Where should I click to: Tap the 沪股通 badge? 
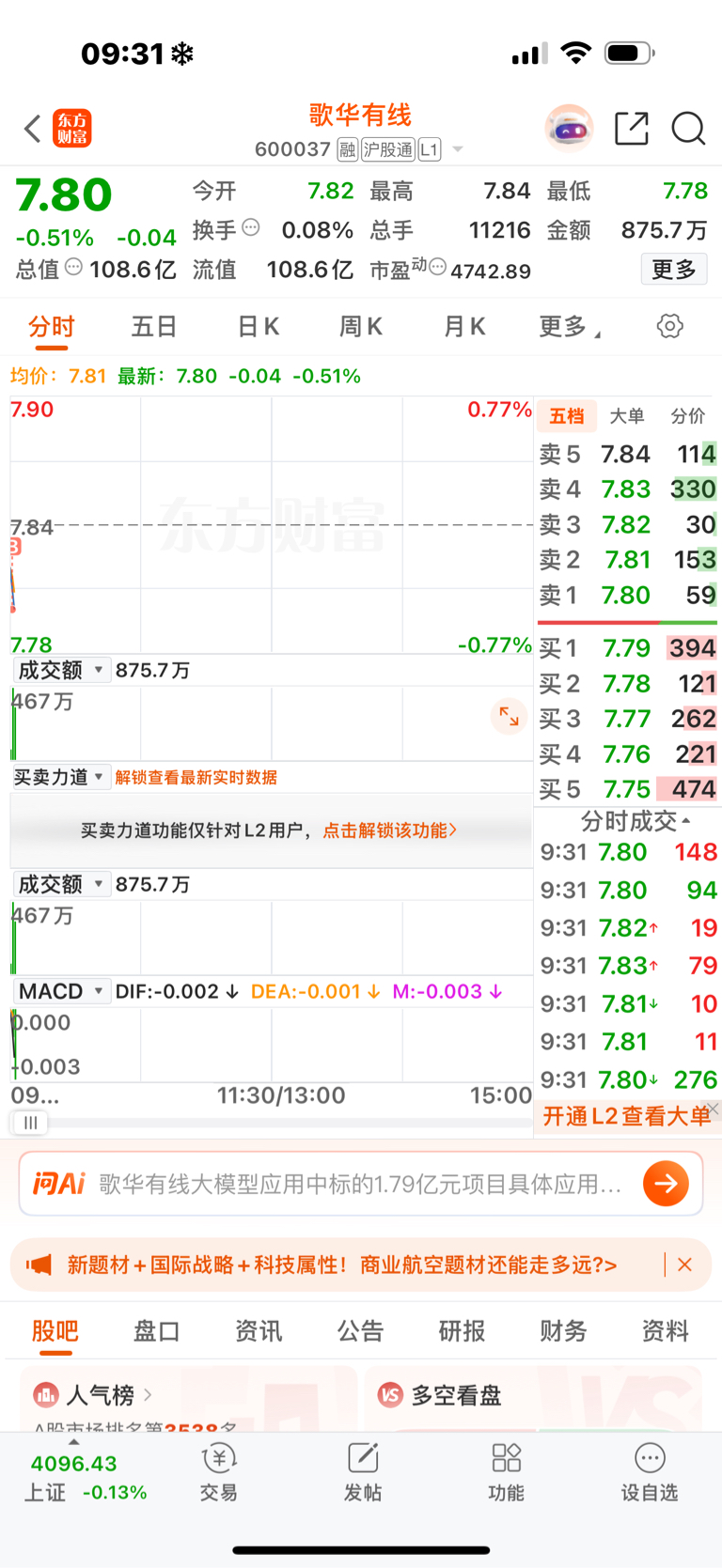click(x=388, y=149)
